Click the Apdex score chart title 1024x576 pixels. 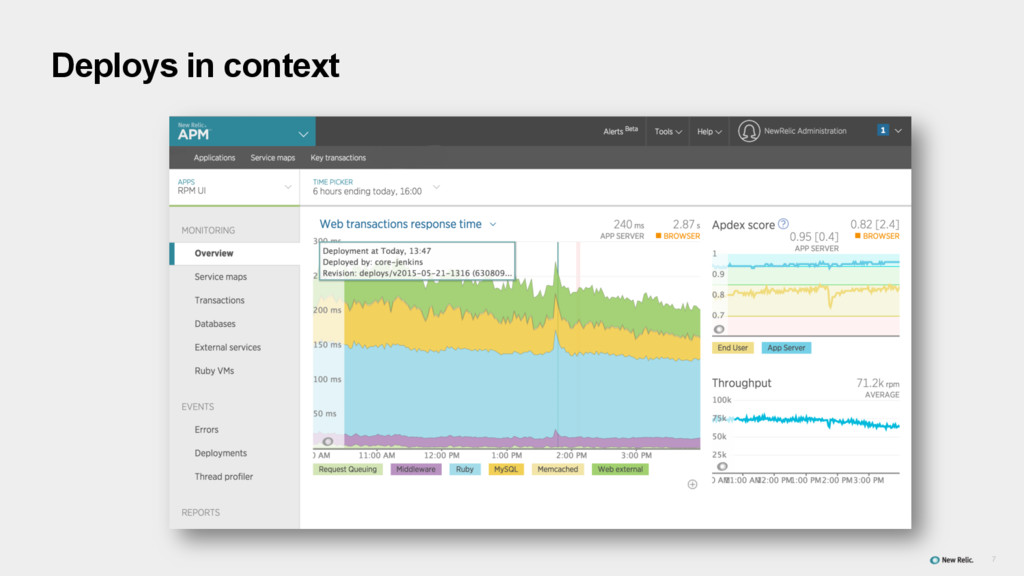point(743,225)
